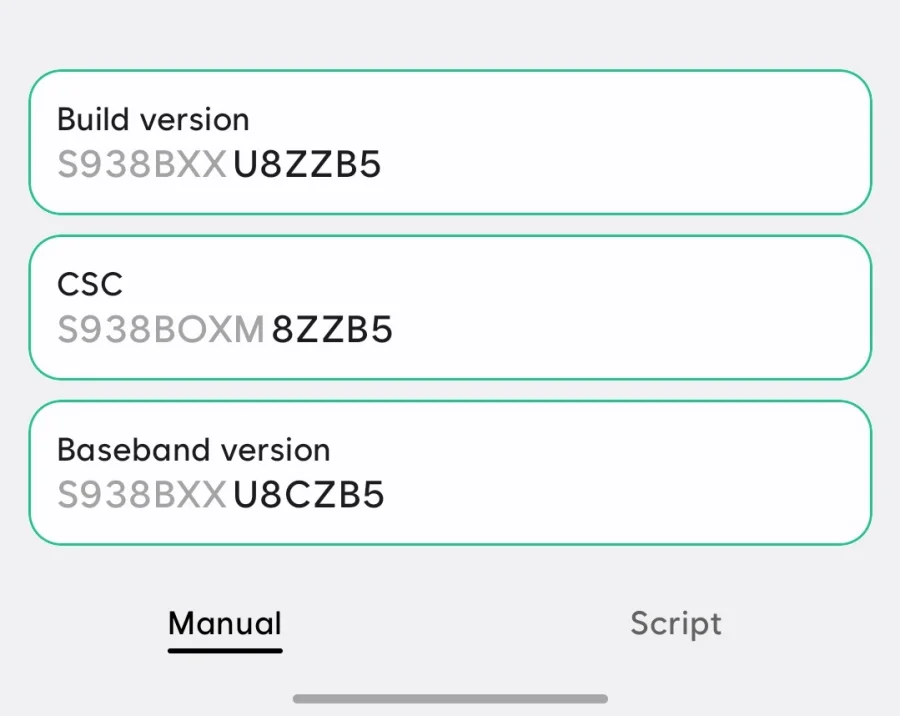Tap the S938BOXM prefix in CSC
Image resolution: width=900 pixels, height=716 pixels.
[x=160, y=329]
